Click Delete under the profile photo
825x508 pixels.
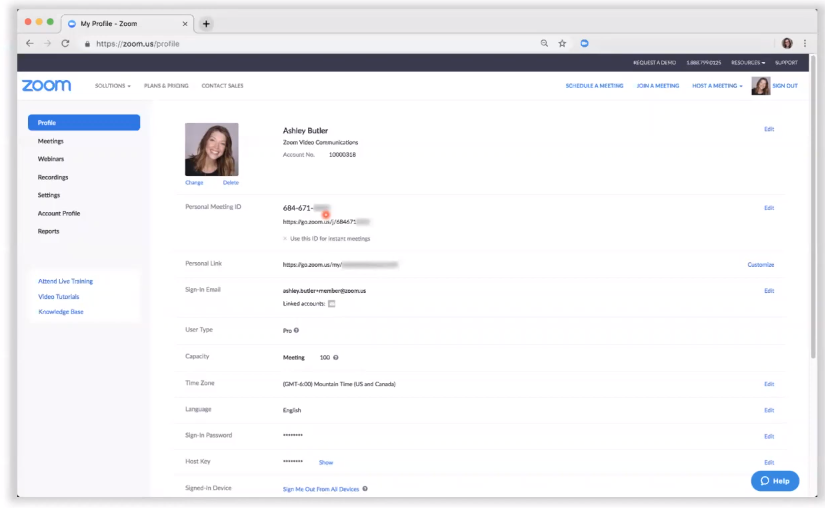point(230,182)
